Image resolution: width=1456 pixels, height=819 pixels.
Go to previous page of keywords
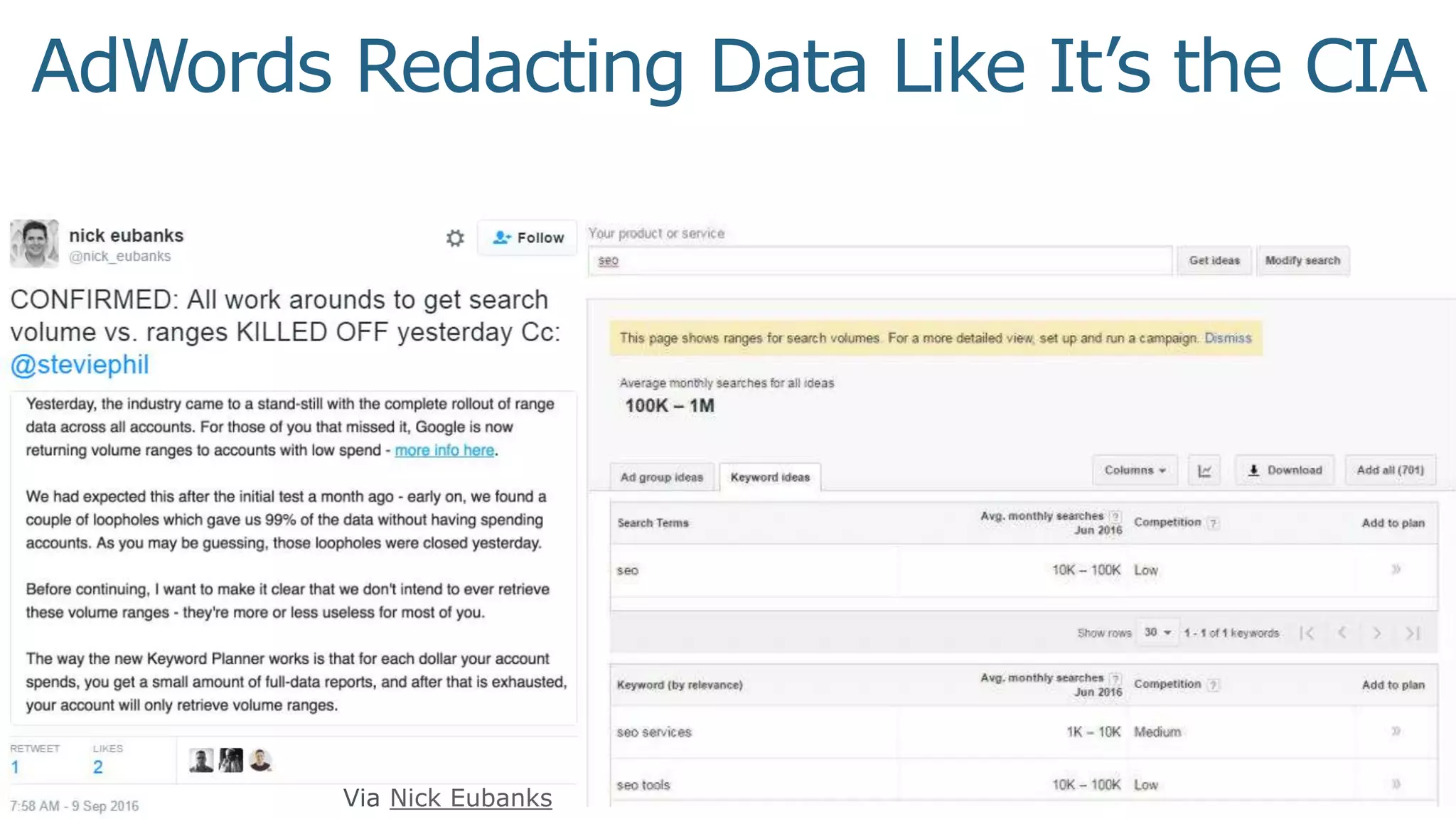click(1342, 633)
